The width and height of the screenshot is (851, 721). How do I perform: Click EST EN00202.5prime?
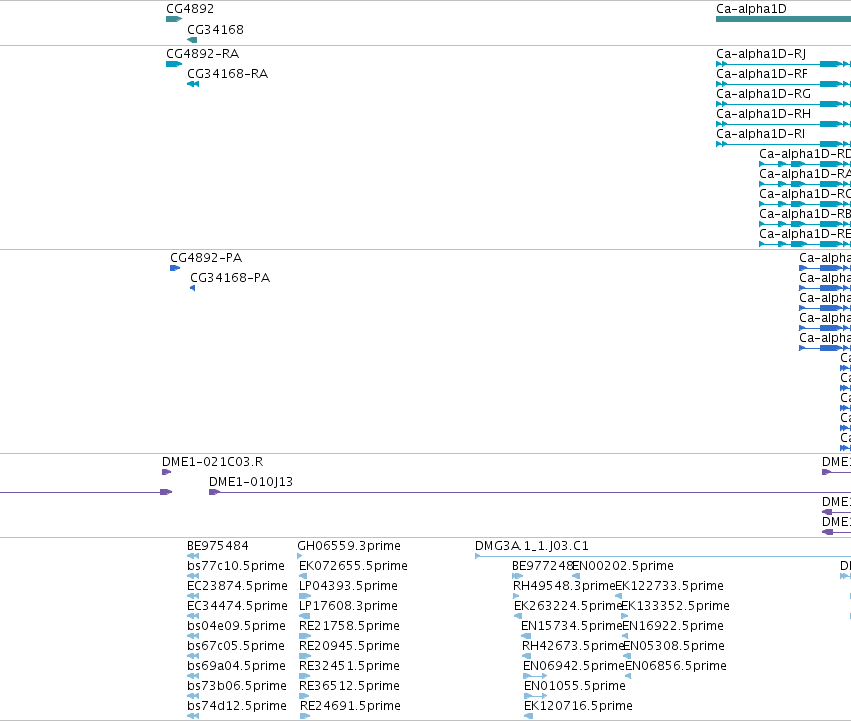point(623,566)
